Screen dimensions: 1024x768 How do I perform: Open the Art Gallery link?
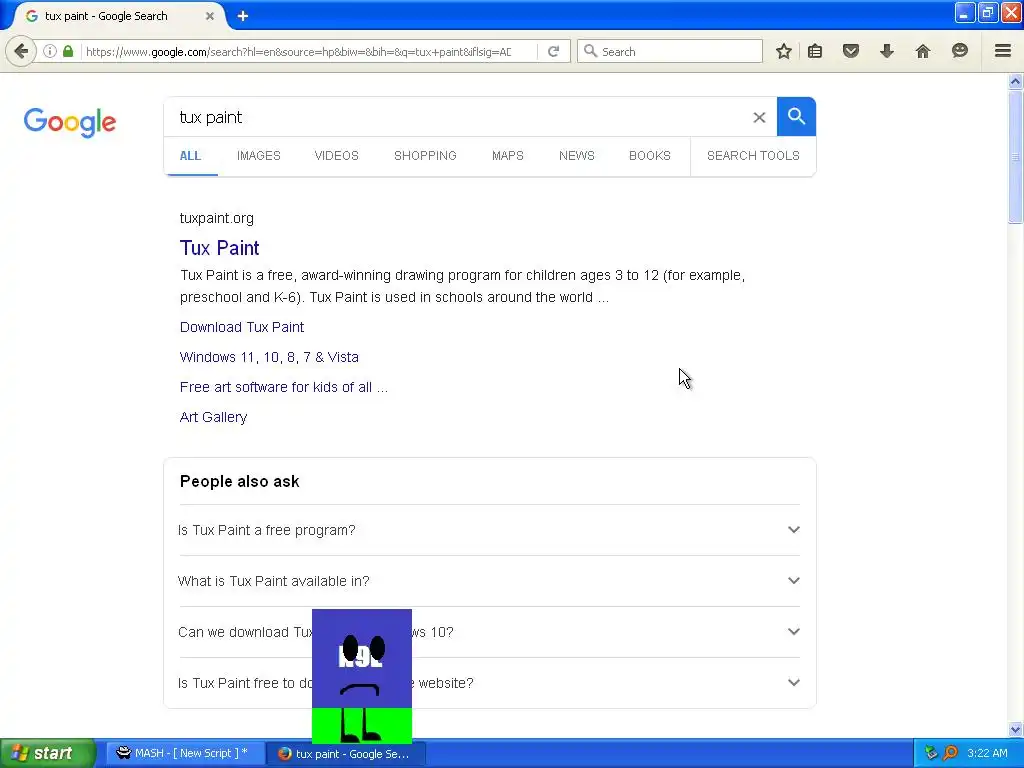[214, 417]
